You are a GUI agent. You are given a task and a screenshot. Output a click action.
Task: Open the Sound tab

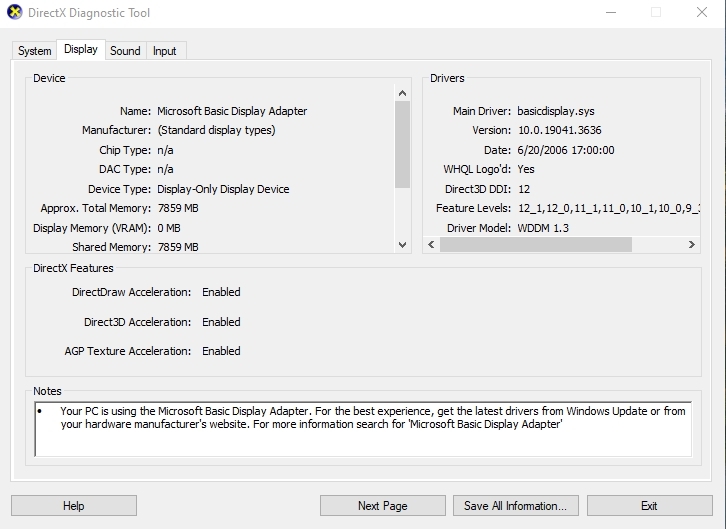tap(125, 51)
